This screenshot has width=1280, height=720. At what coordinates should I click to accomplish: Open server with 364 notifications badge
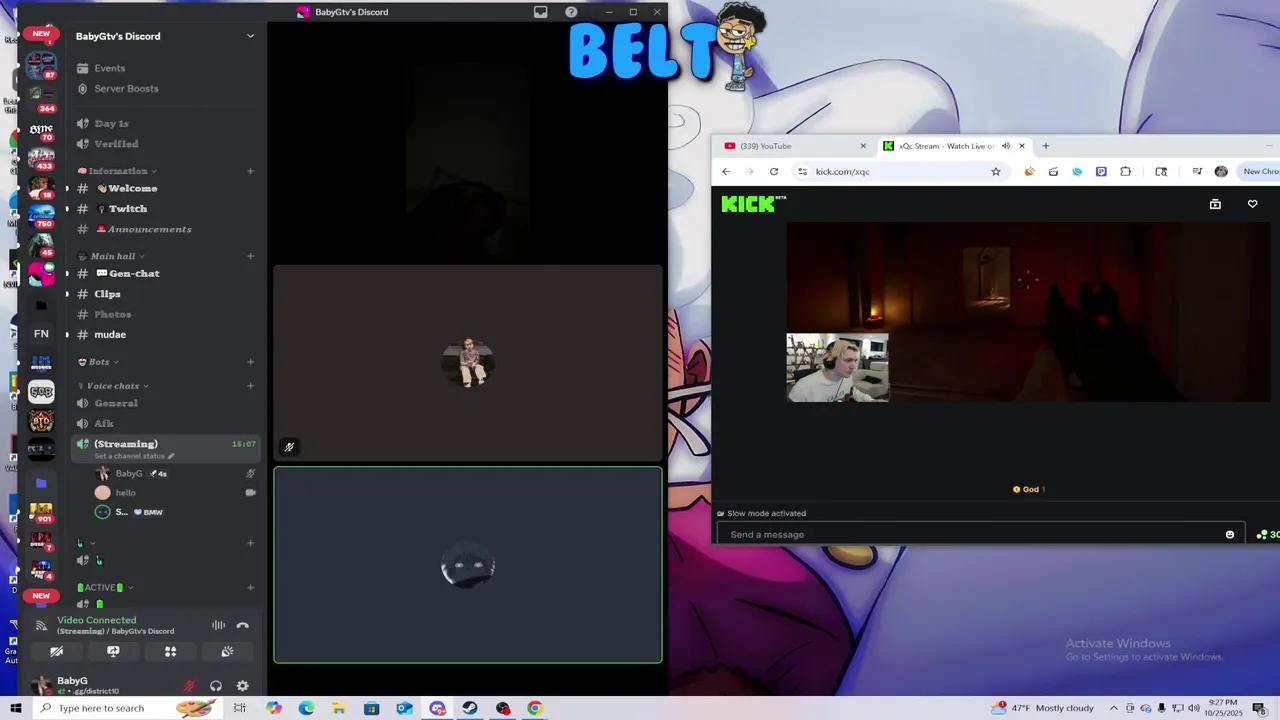(x=41, y=98)
